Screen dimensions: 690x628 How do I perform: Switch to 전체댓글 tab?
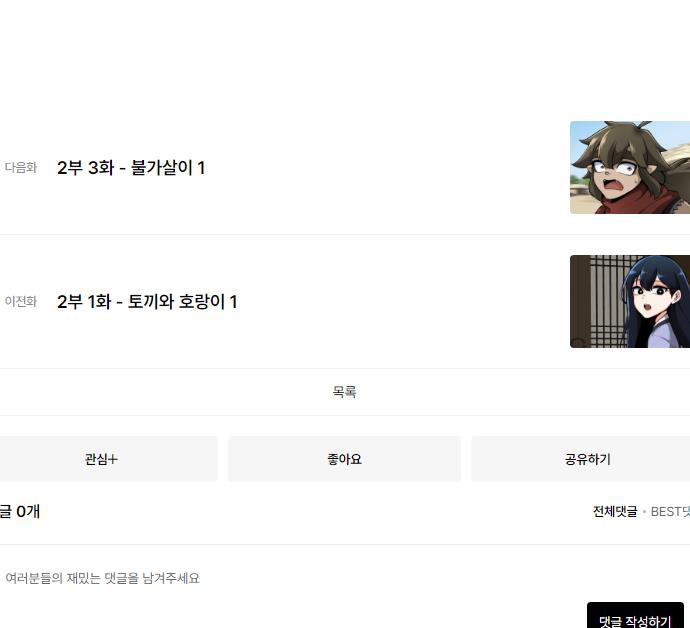(x=615, y=511)
